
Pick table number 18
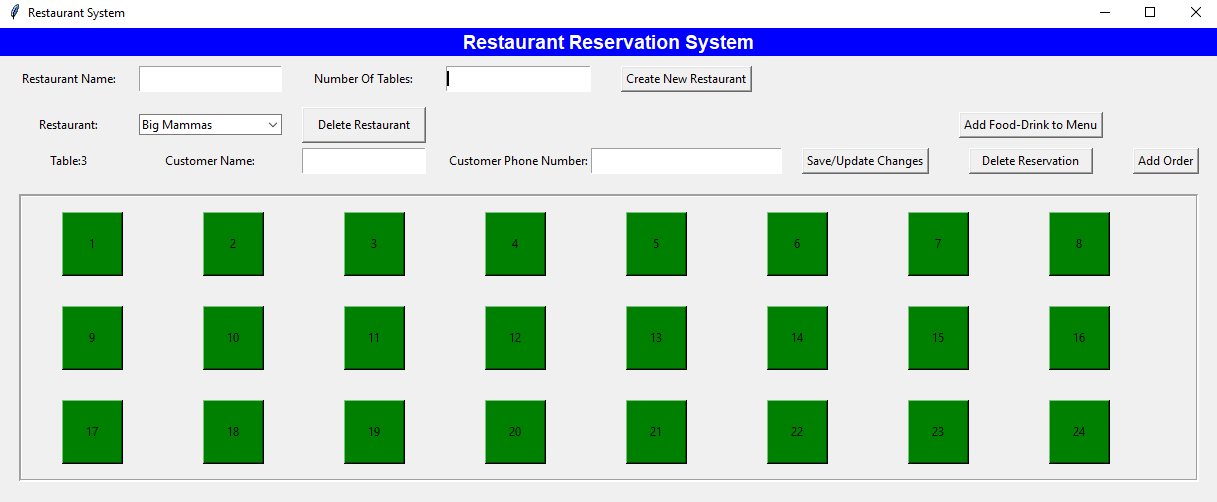(x=233, y=431)
